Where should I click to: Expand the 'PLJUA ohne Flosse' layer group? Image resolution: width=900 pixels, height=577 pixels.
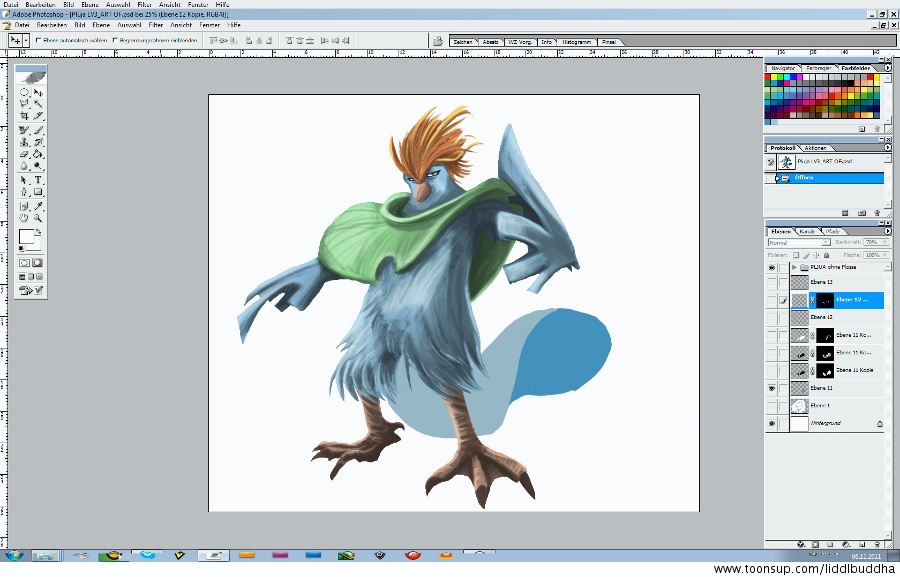point(794,268)
